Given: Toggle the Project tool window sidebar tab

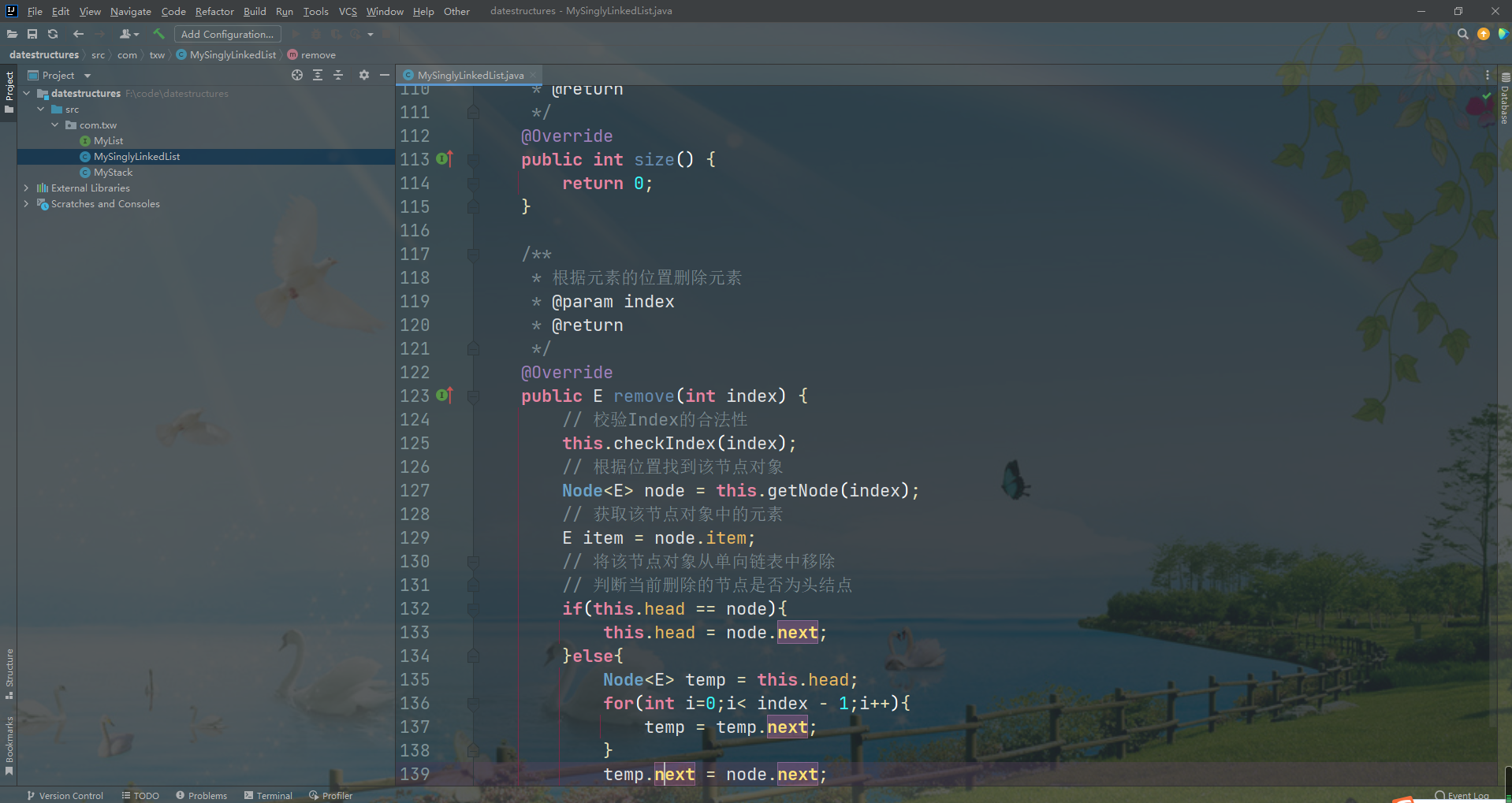Looking at the screenshot, I should [9, 91].
